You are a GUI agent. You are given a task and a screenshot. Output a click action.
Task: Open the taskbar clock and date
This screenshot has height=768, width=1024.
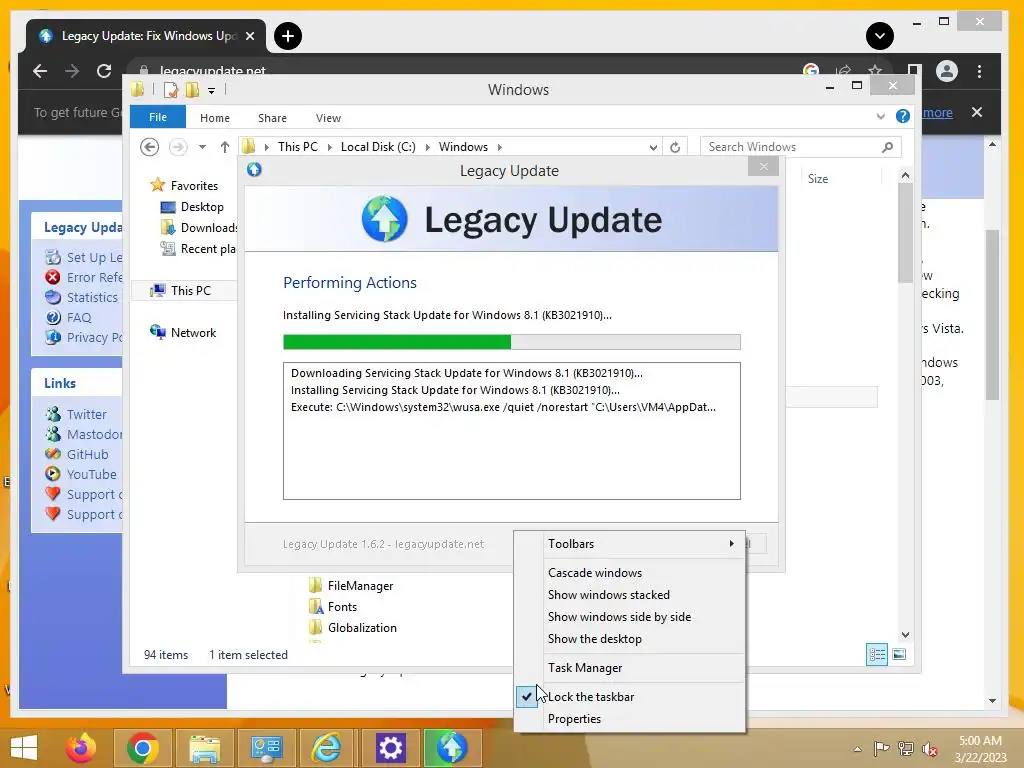click(x=980, y=749)
